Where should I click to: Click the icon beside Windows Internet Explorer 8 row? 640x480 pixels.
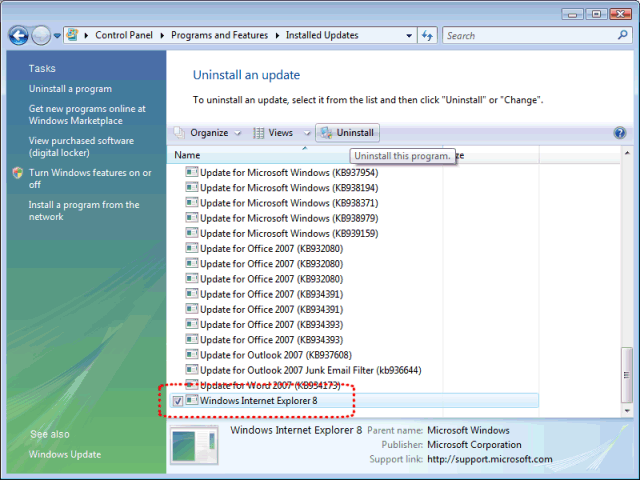point(191,400)
